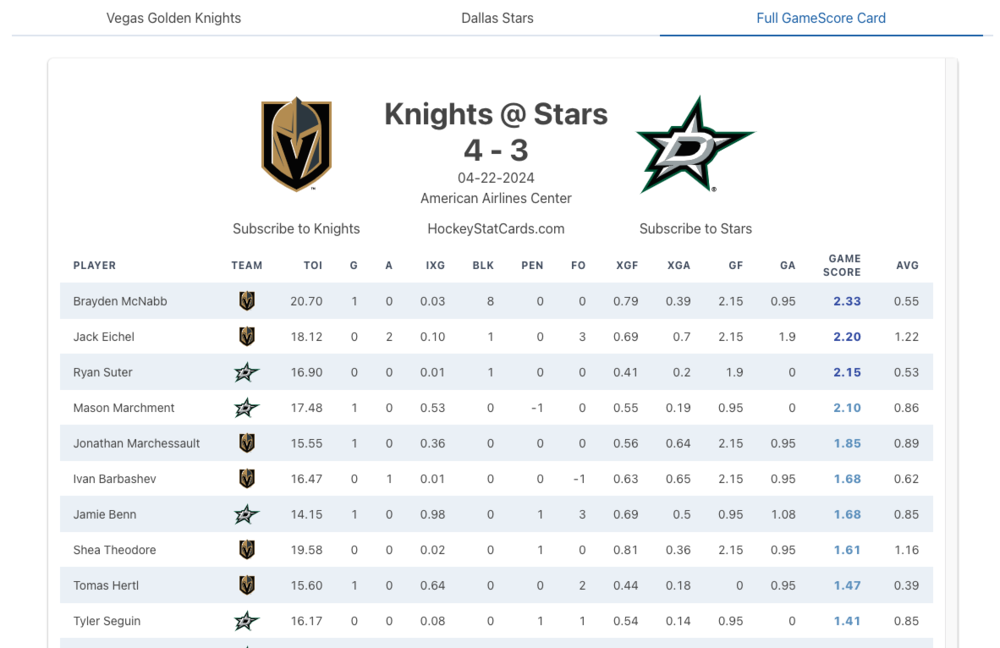
Task: Click the Subscribe to Stars link
Action: point(695,229)
